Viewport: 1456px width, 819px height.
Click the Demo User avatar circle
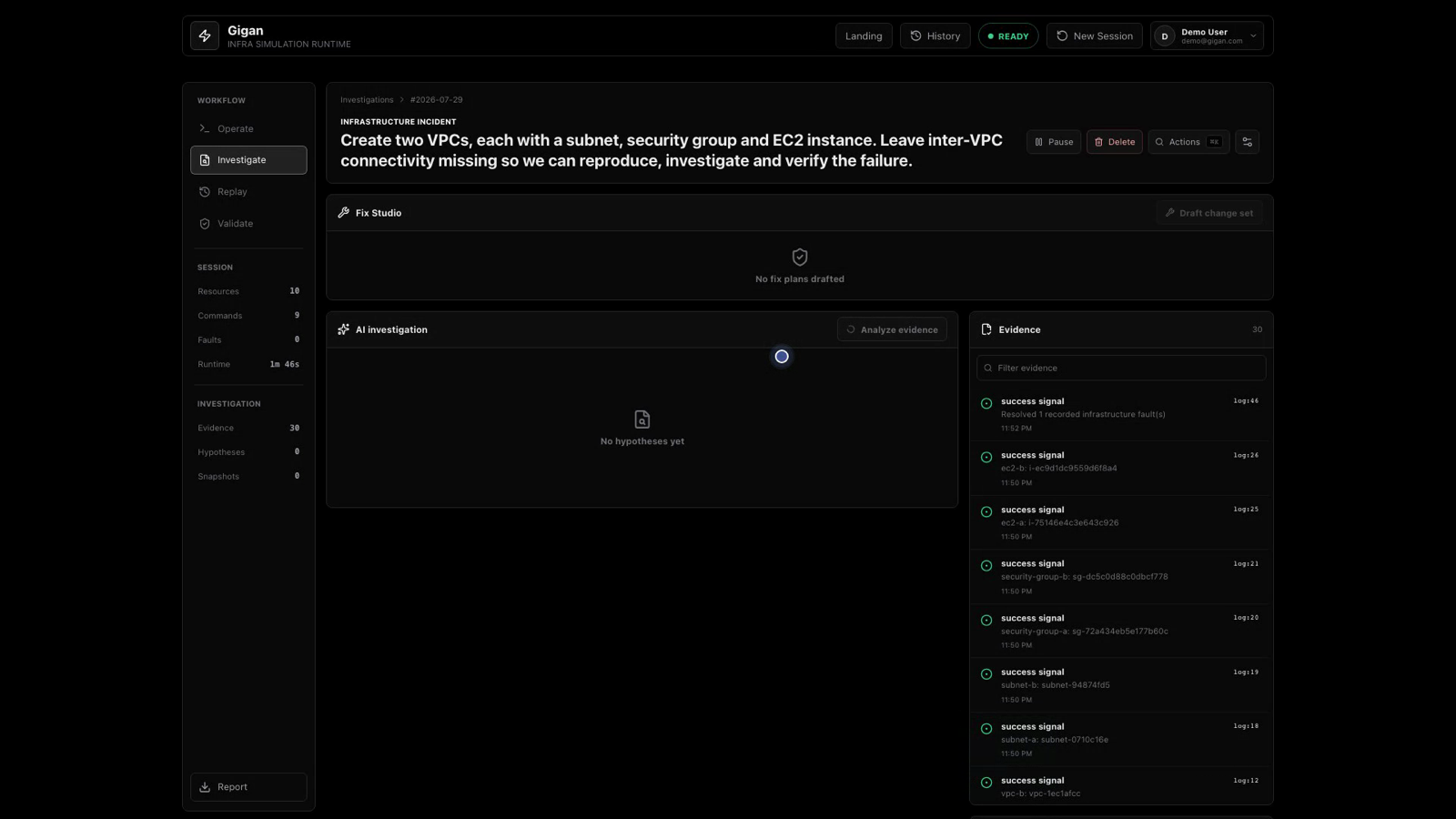(1165, 36)
